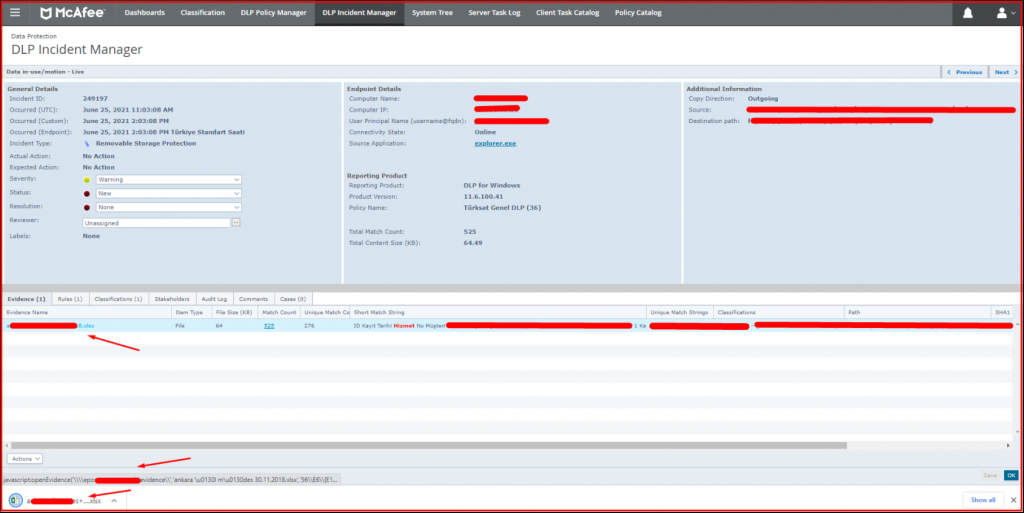The width and height of the screenshot is (1024, 513).
Task: Click the reviewer browse ellipsis button
Action: [236, 223]
